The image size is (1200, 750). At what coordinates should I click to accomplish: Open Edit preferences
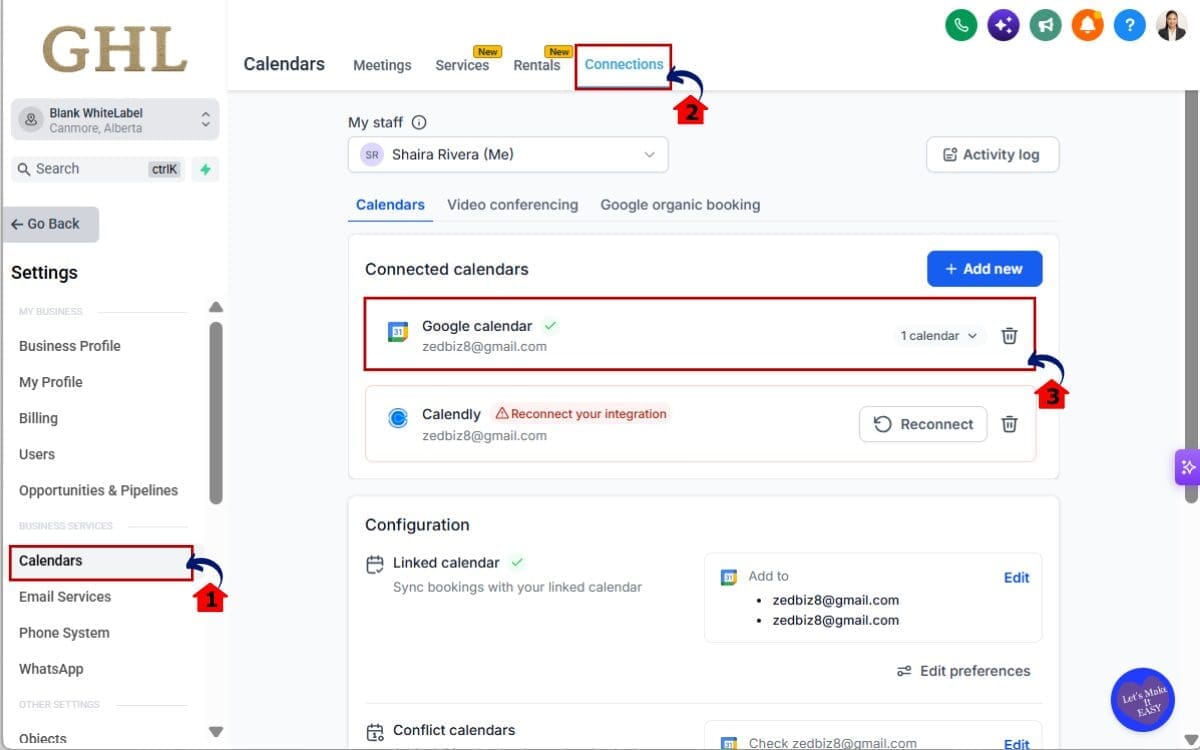coord(964,671)
